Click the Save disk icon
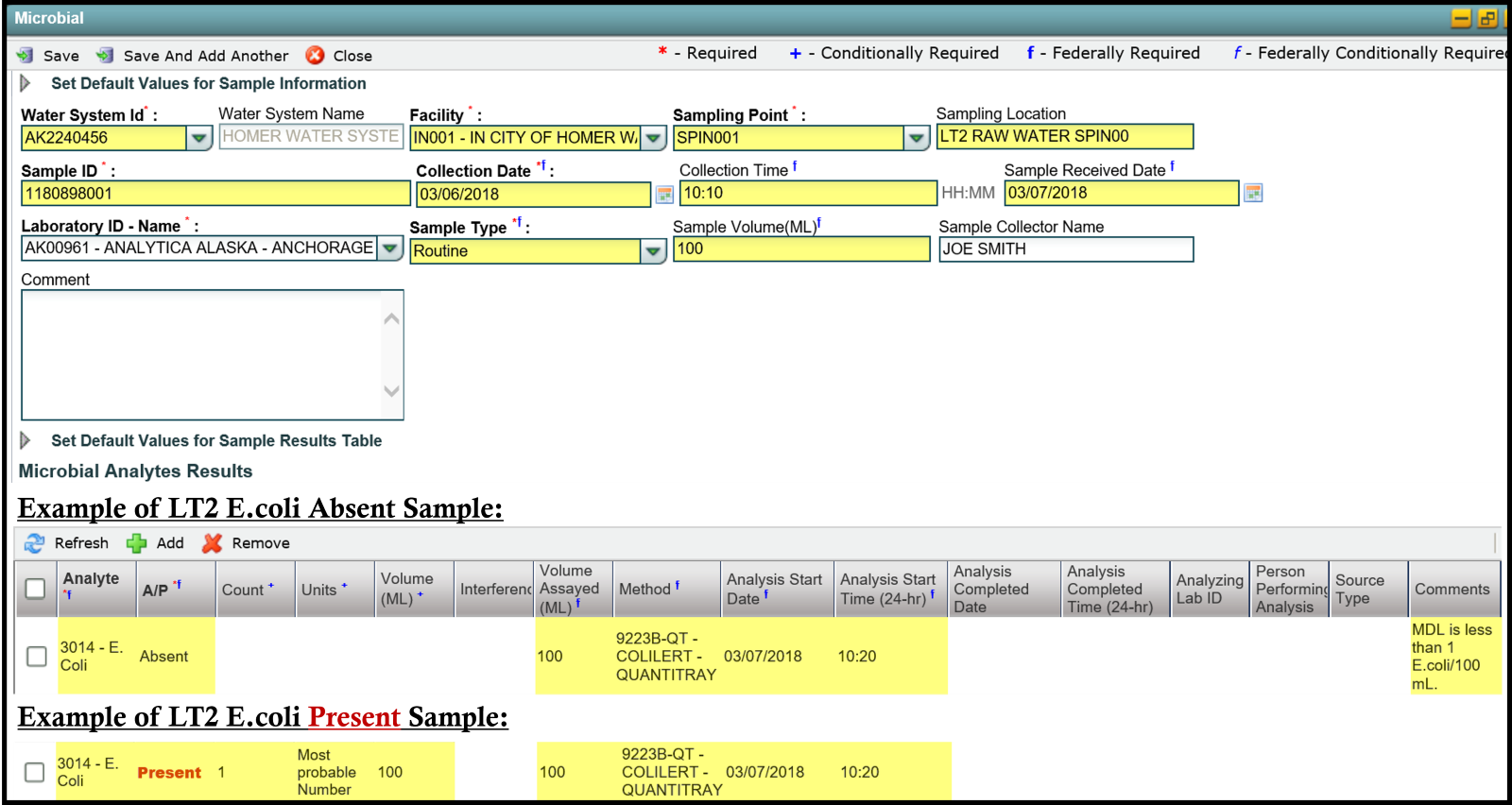This screenshot has height=805, width=1512. click(x=26, y=56)
